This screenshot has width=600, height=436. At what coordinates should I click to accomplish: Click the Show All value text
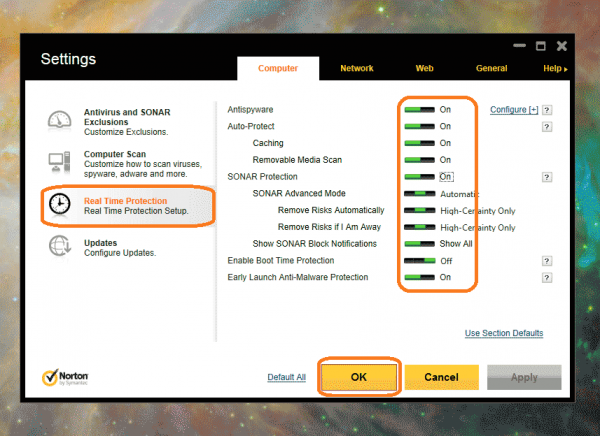coord(456,244)
